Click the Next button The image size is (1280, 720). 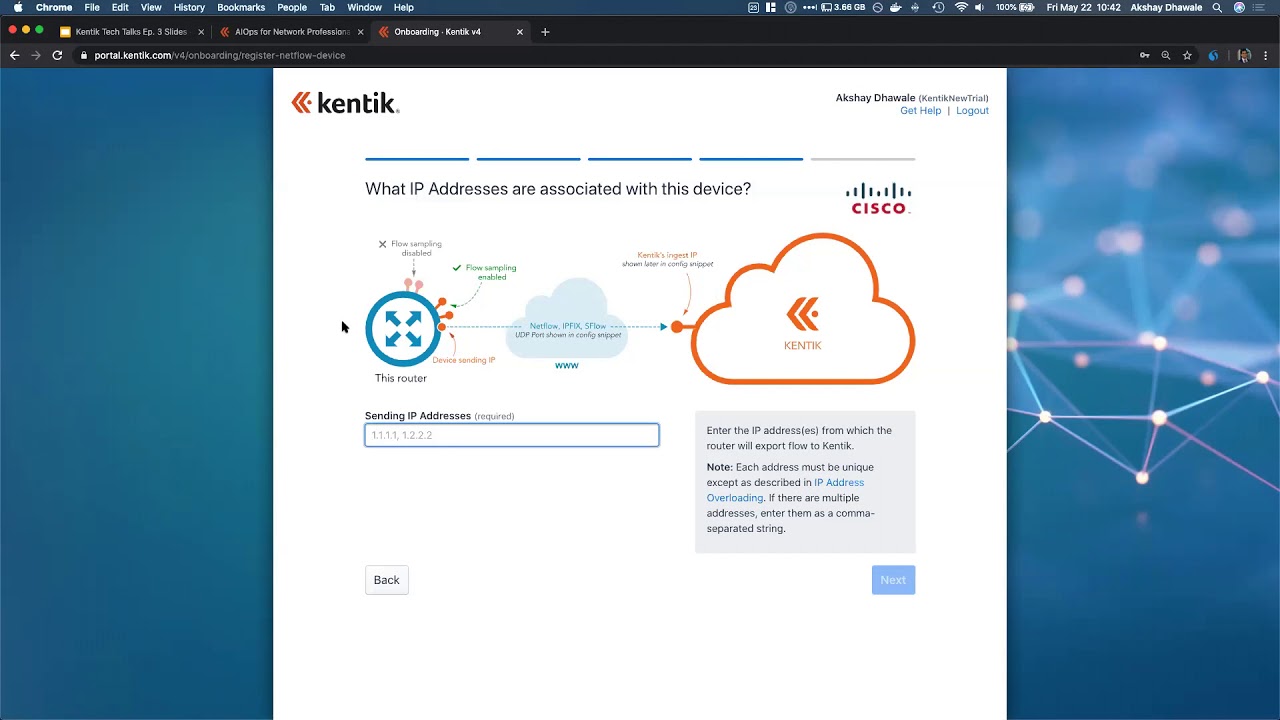pyautogui.click(x=893, y=580)
